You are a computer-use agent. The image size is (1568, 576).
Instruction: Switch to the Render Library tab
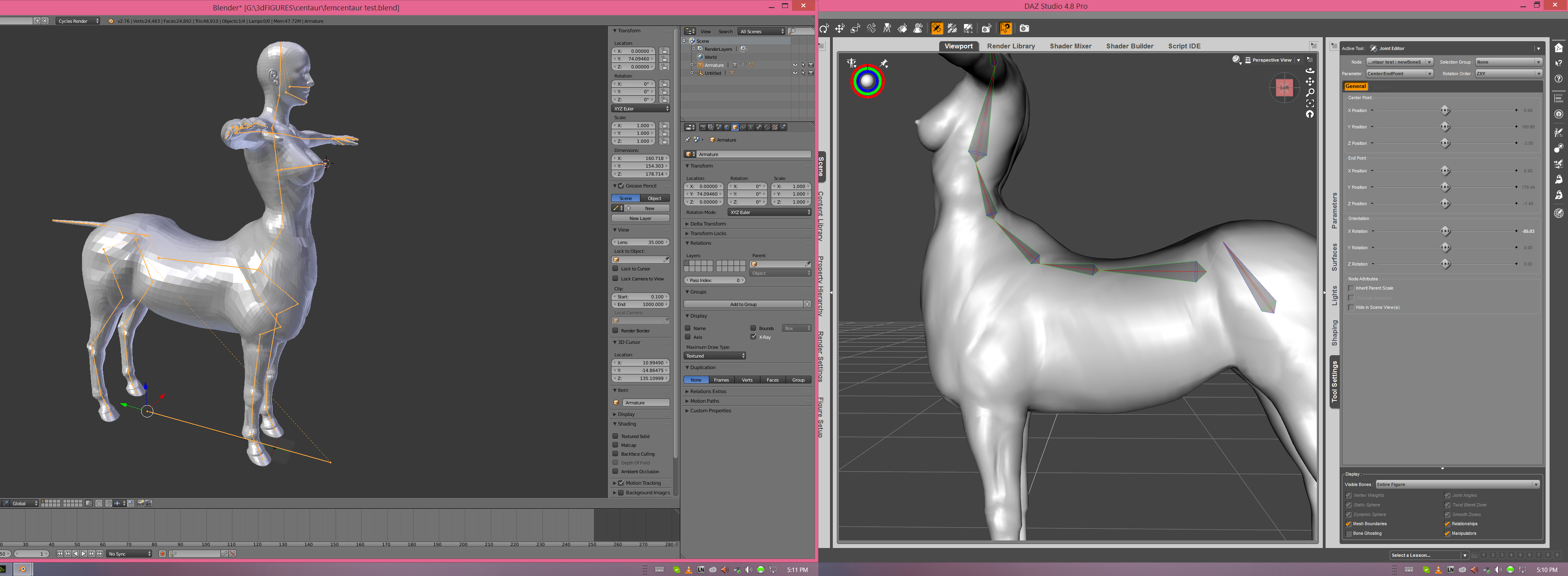pyautogui.click(x=1010, y=46)
